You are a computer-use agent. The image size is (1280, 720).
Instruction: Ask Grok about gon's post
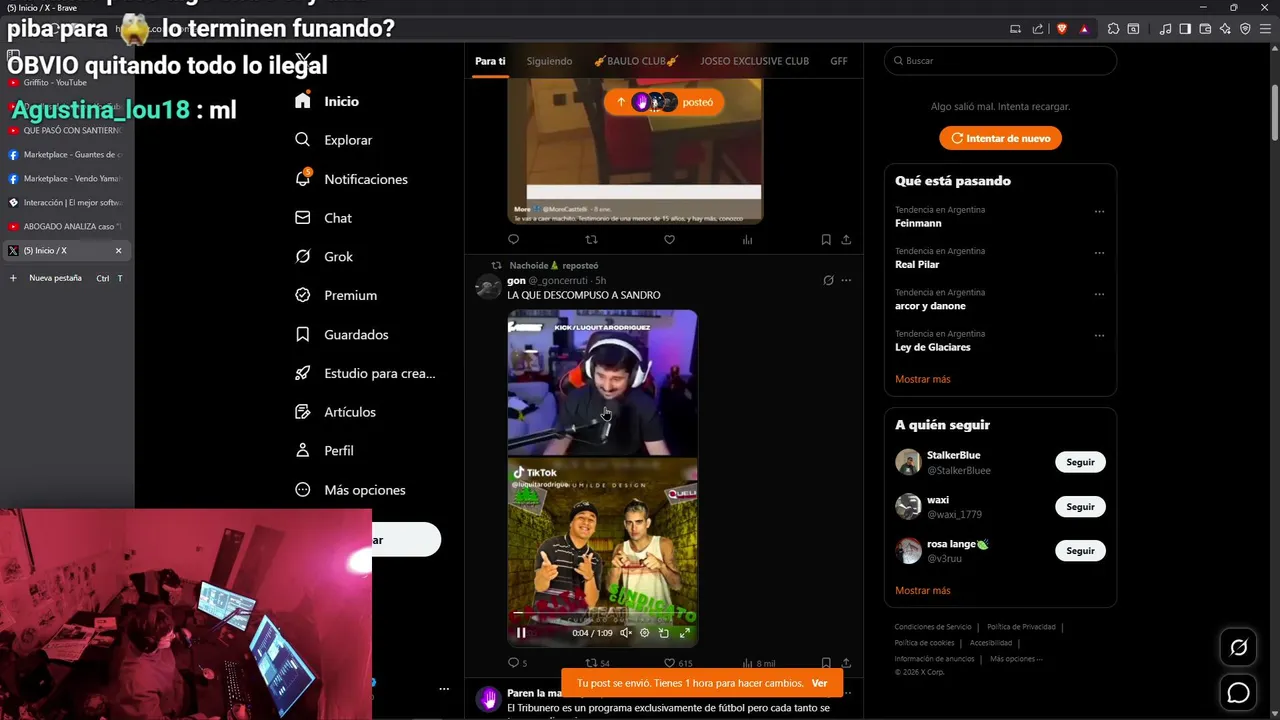[828, 281]
